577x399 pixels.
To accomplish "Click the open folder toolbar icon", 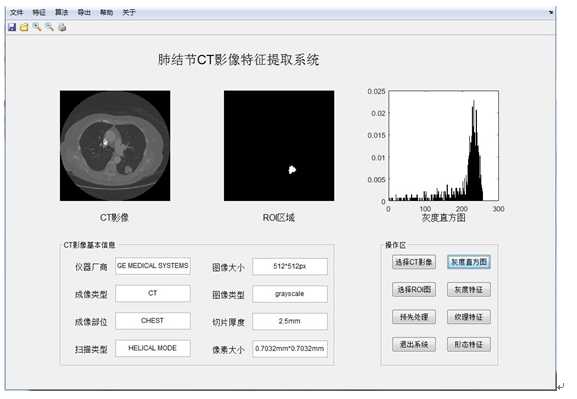I will point(24,27).
